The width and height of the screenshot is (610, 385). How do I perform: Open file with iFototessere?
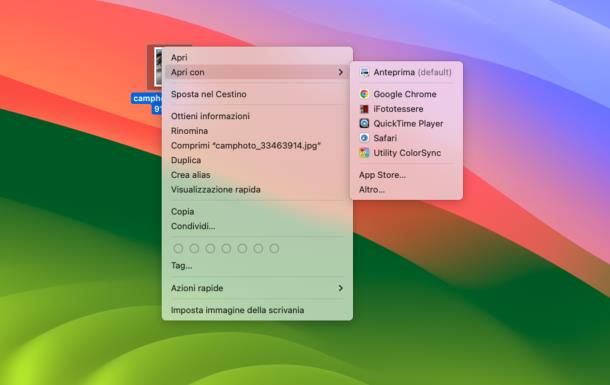pyautogui.click(x=407, y=109)
